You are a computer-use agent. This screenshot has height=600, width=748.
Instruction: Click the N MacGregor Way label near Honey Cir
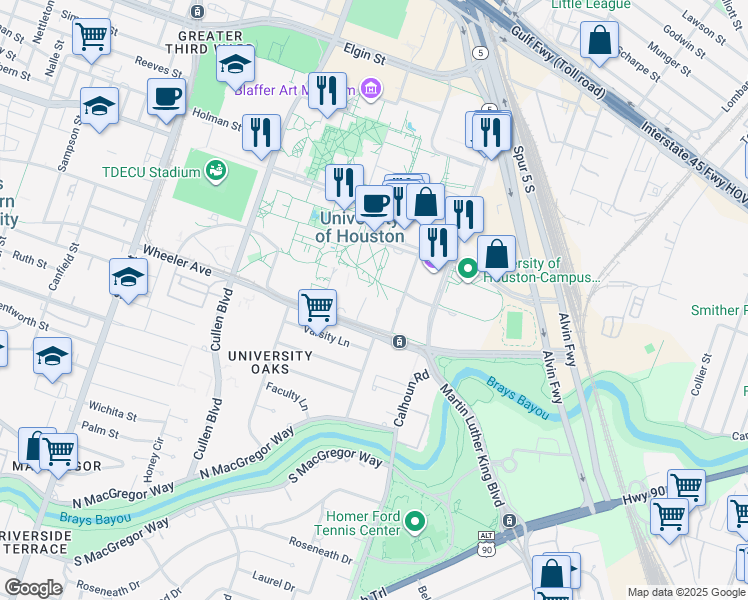(x=124, y=495)
